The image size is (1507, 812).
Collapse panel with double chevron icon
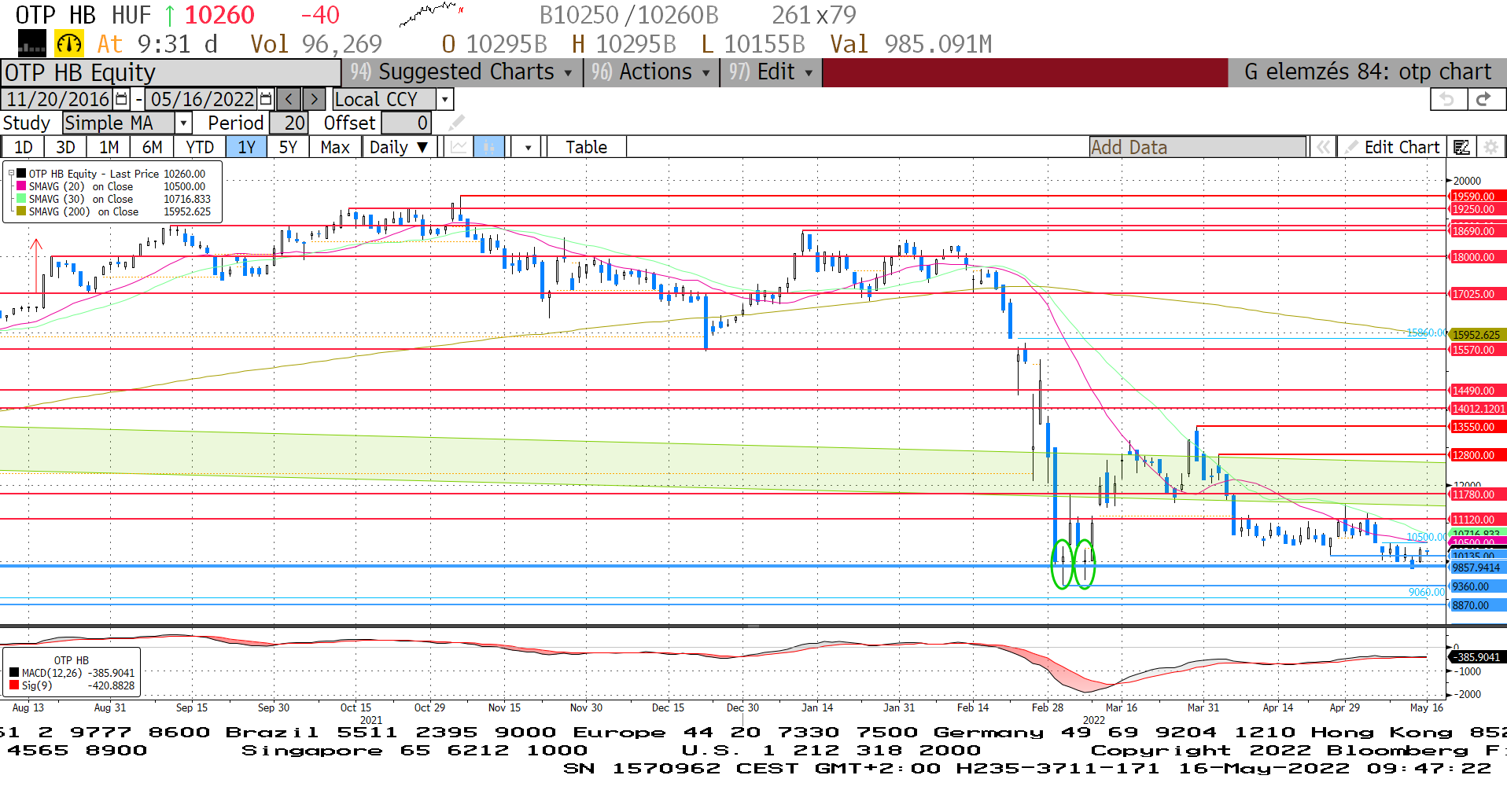pyautogui.click(x=1323, y=147)
